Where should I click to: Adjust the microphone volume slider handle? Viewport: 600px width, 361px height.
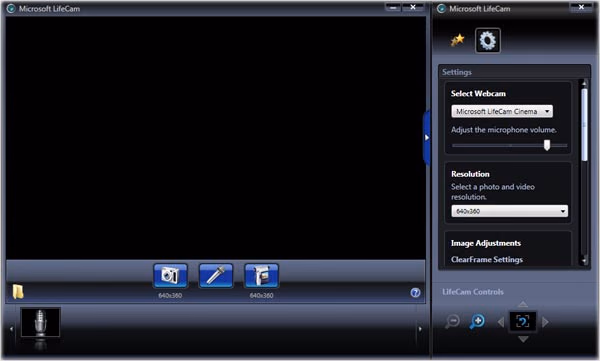[x=547, y=145]
